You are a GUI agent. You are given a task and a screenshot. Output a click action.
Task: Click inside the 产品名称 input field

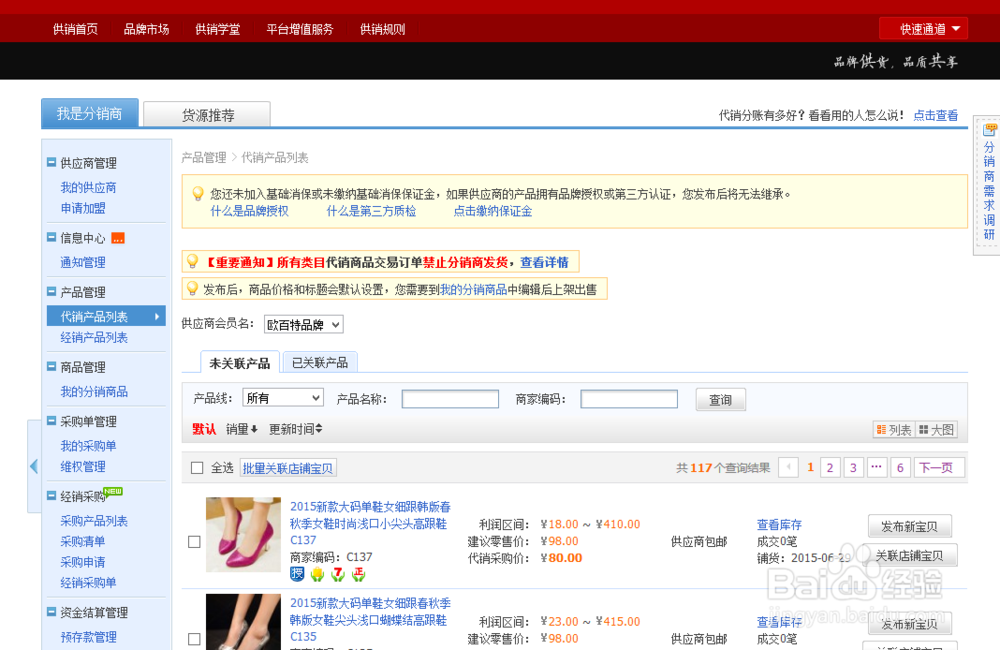pyautogui.click(x=450, y=398)
